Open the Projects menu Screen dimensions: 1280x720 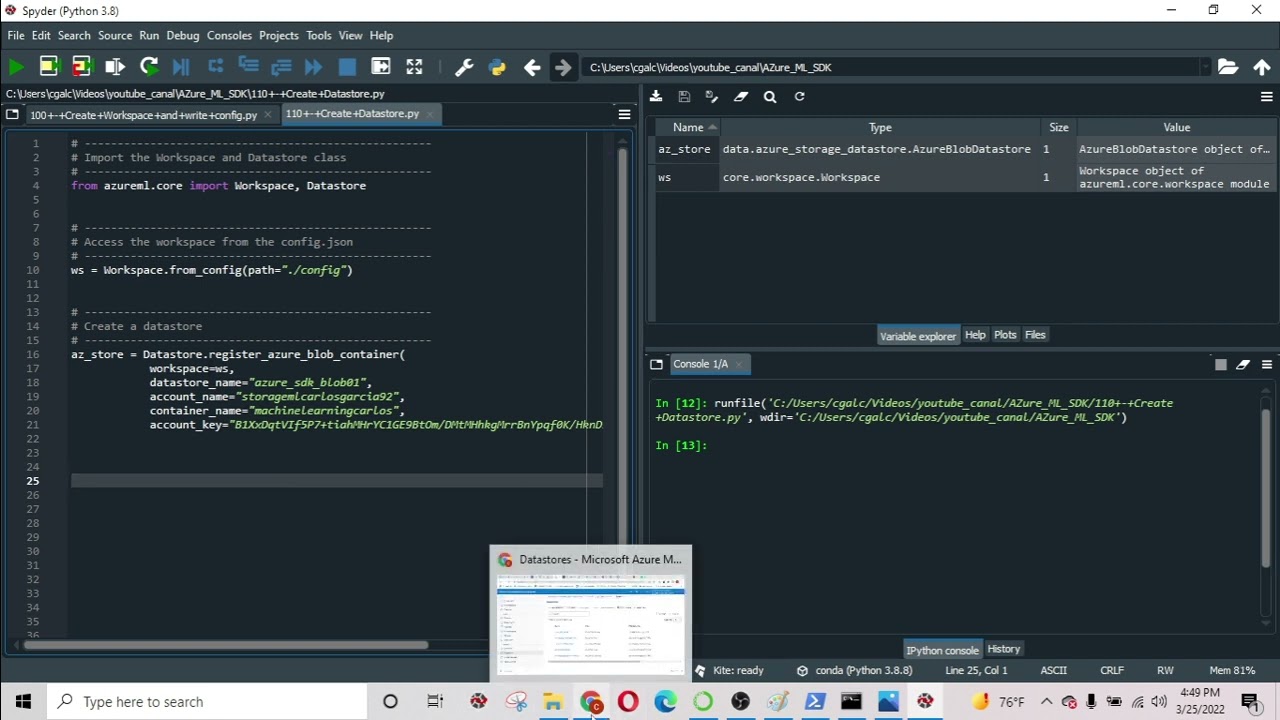pyautogui.click(x=279, y=35)
